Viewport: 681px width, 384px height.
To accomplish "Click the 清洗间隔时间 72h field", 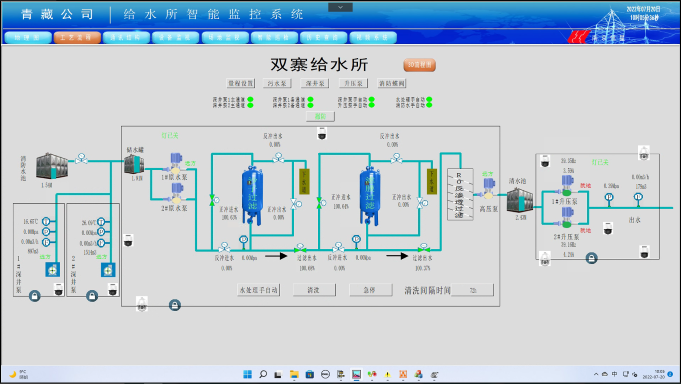I will 472,290.
